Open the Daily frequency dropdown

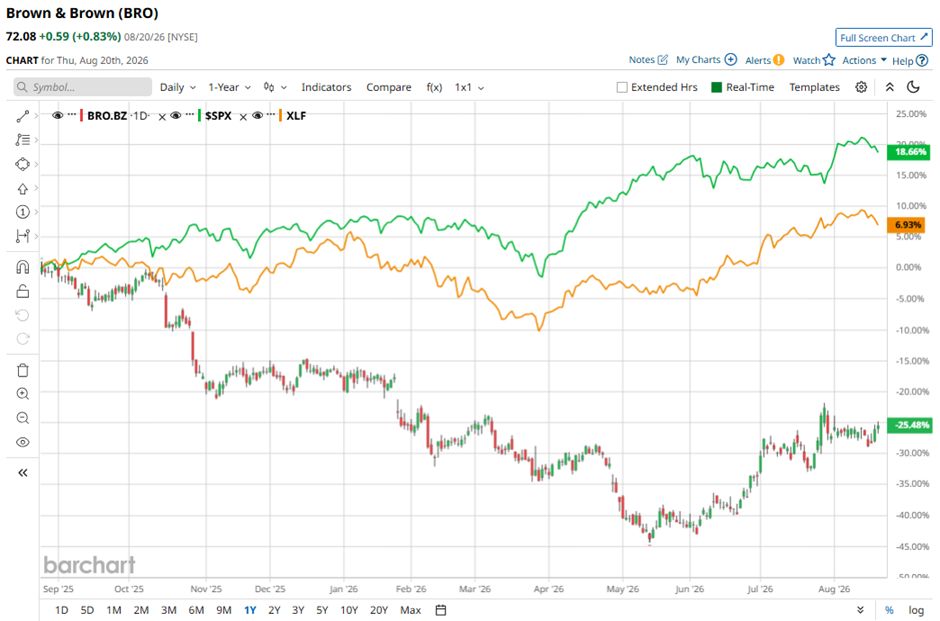pos(177,88)
